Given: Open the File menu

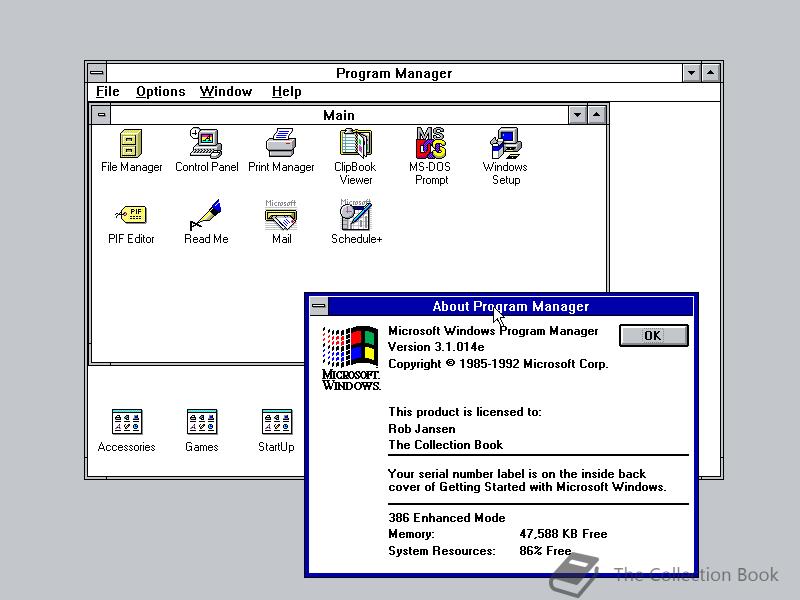Looking at the screenshot, I should click(108, 92).
